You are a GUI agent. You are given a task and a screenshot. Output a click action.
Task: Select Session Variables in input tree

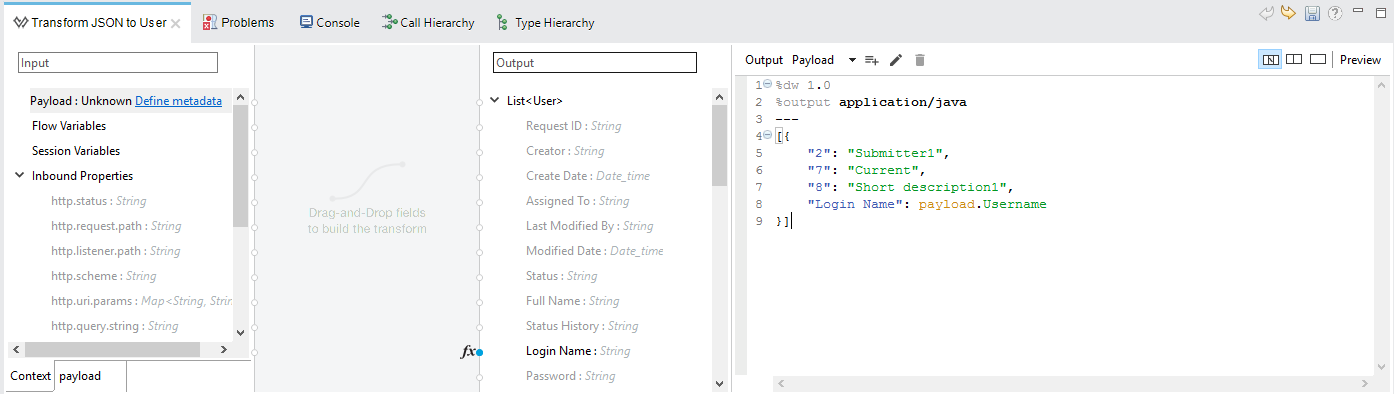click(76, 151)
